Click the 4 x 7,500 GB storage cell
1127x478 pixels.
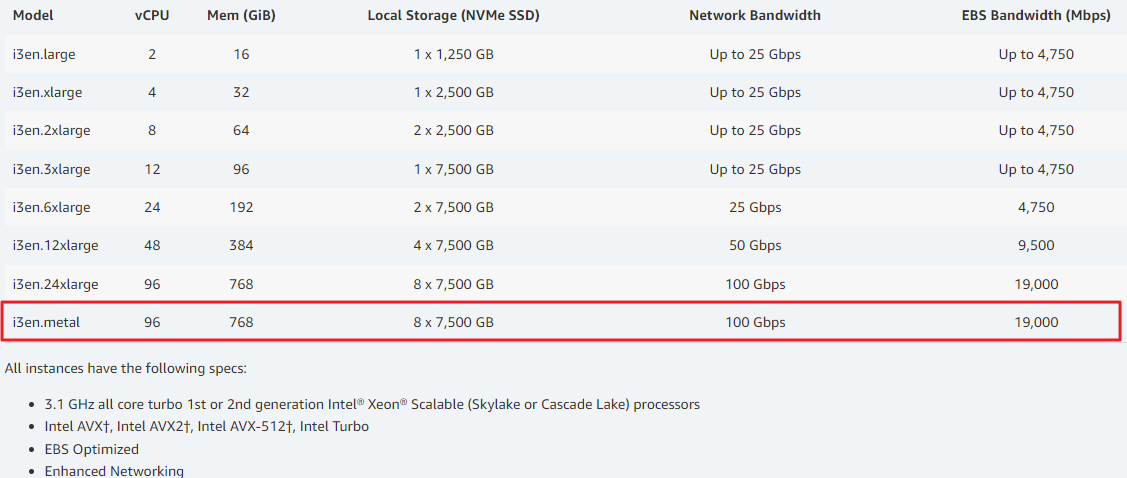[454, 246]
